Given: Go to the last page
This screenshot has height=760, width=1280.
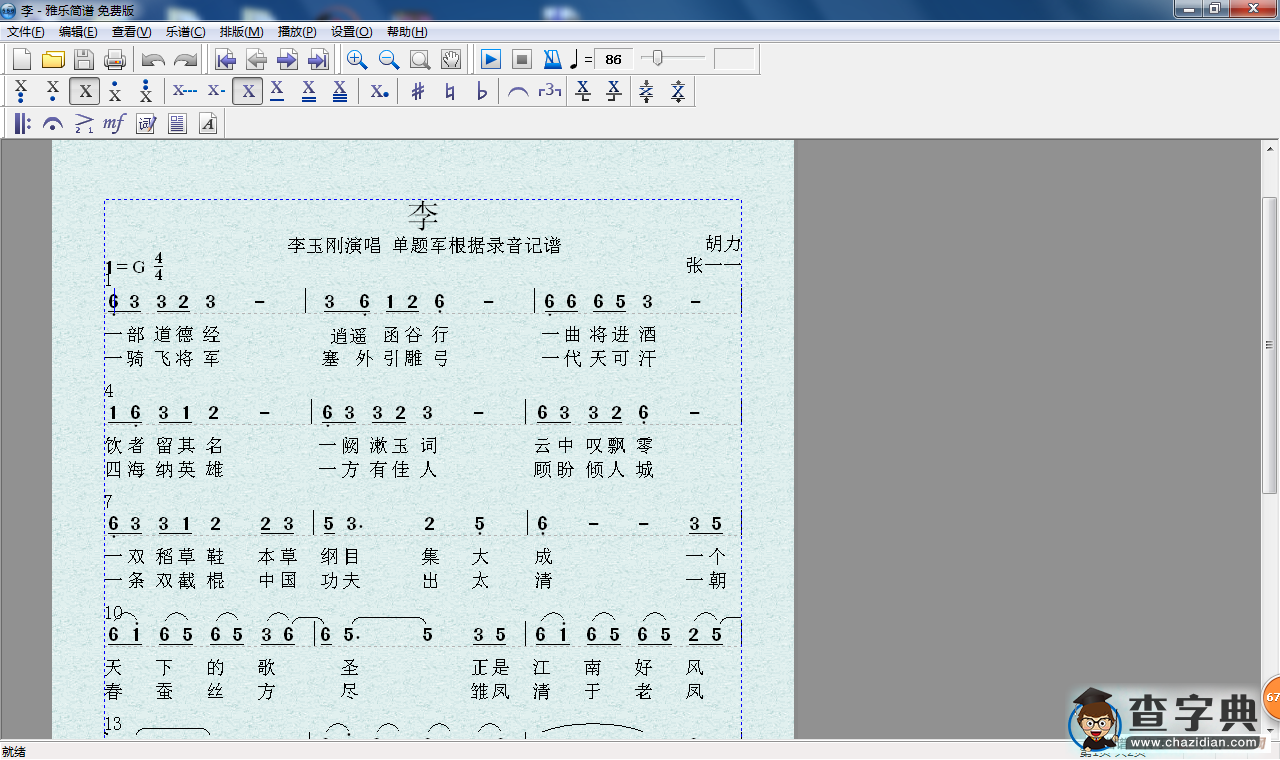Looking at the screenshot, I should [319, 59].
